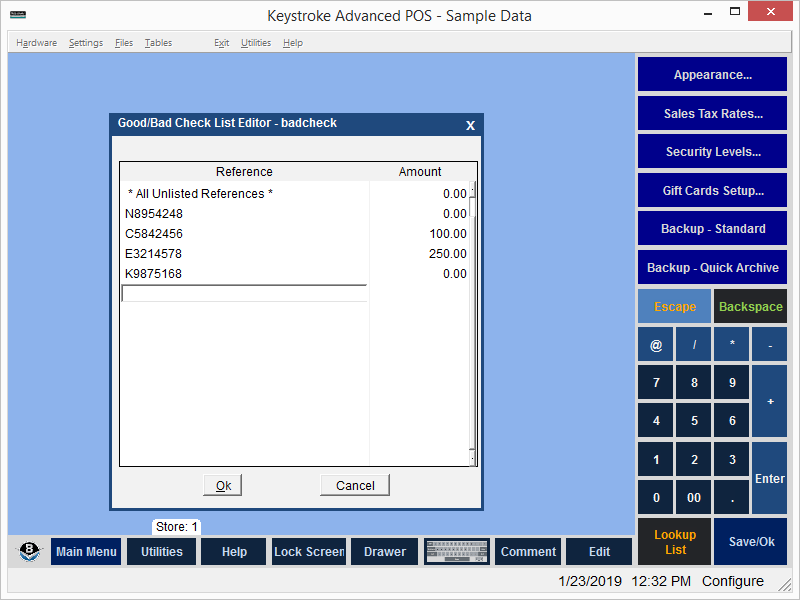
Task: Tap keypad digit 2
Action: (694, 459)
